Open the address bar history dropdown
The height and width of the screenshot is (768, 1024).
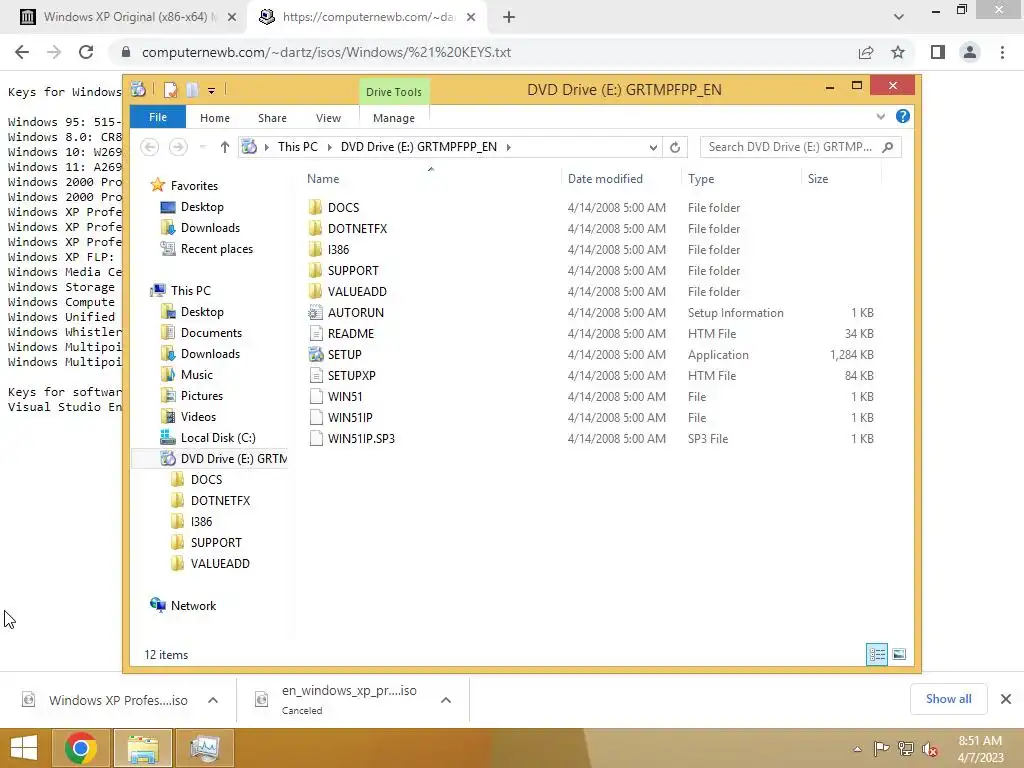click(x=653, y=148)
